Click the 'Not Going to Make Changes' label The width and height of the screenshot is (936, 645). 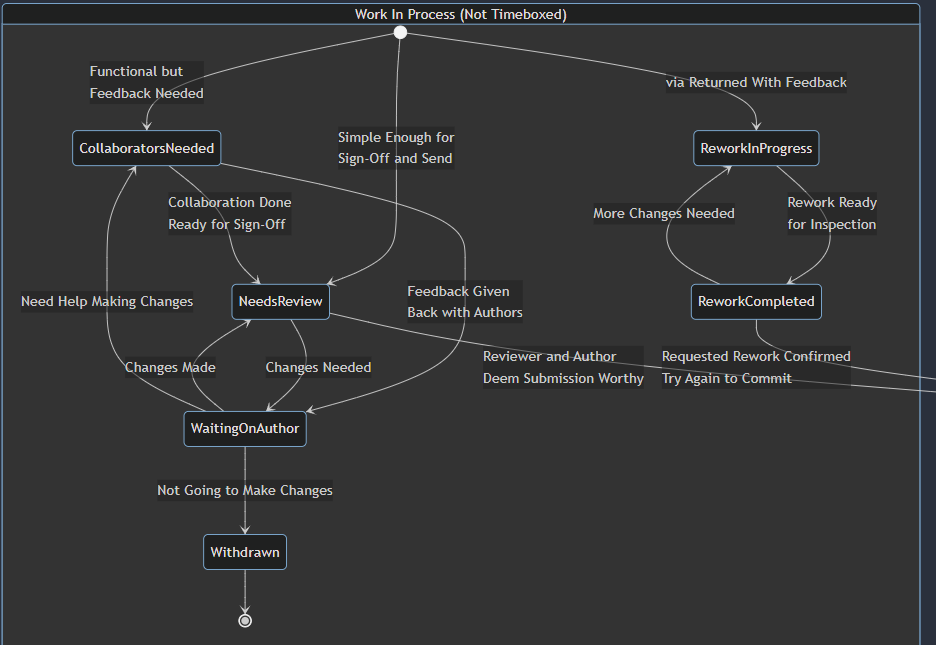tap(245, 490)
